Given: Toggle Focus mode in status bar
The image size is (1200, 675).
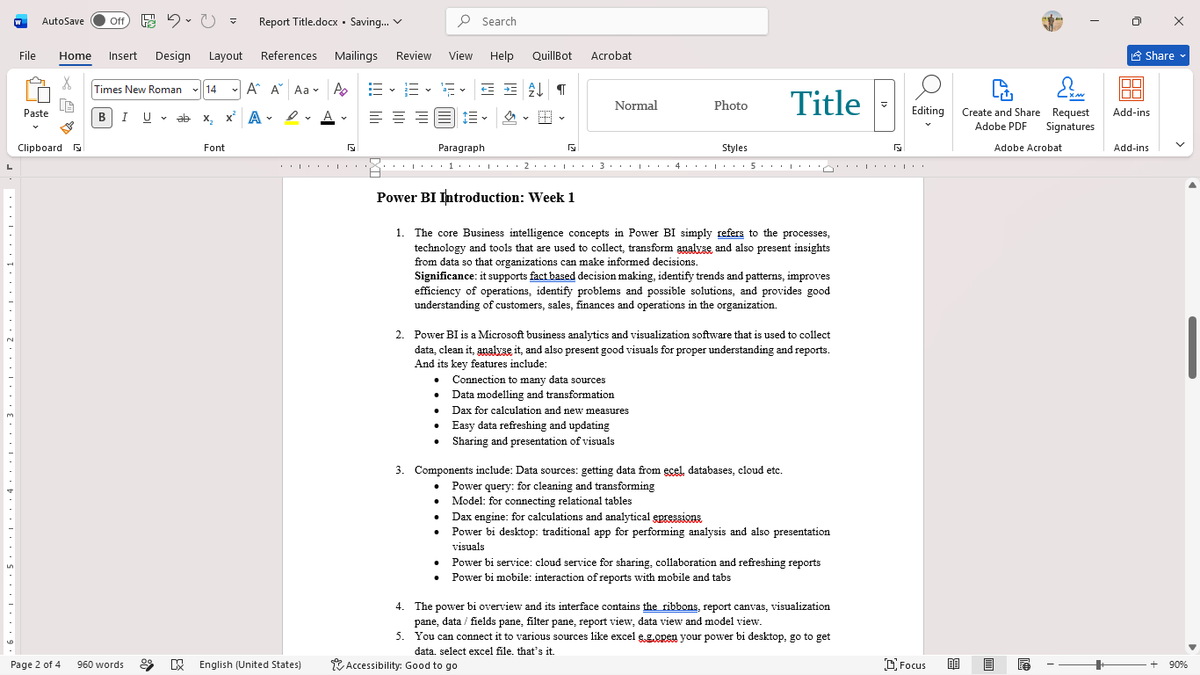Looking at the screenshot, I should pyautogui.click(x=906, y=664).
